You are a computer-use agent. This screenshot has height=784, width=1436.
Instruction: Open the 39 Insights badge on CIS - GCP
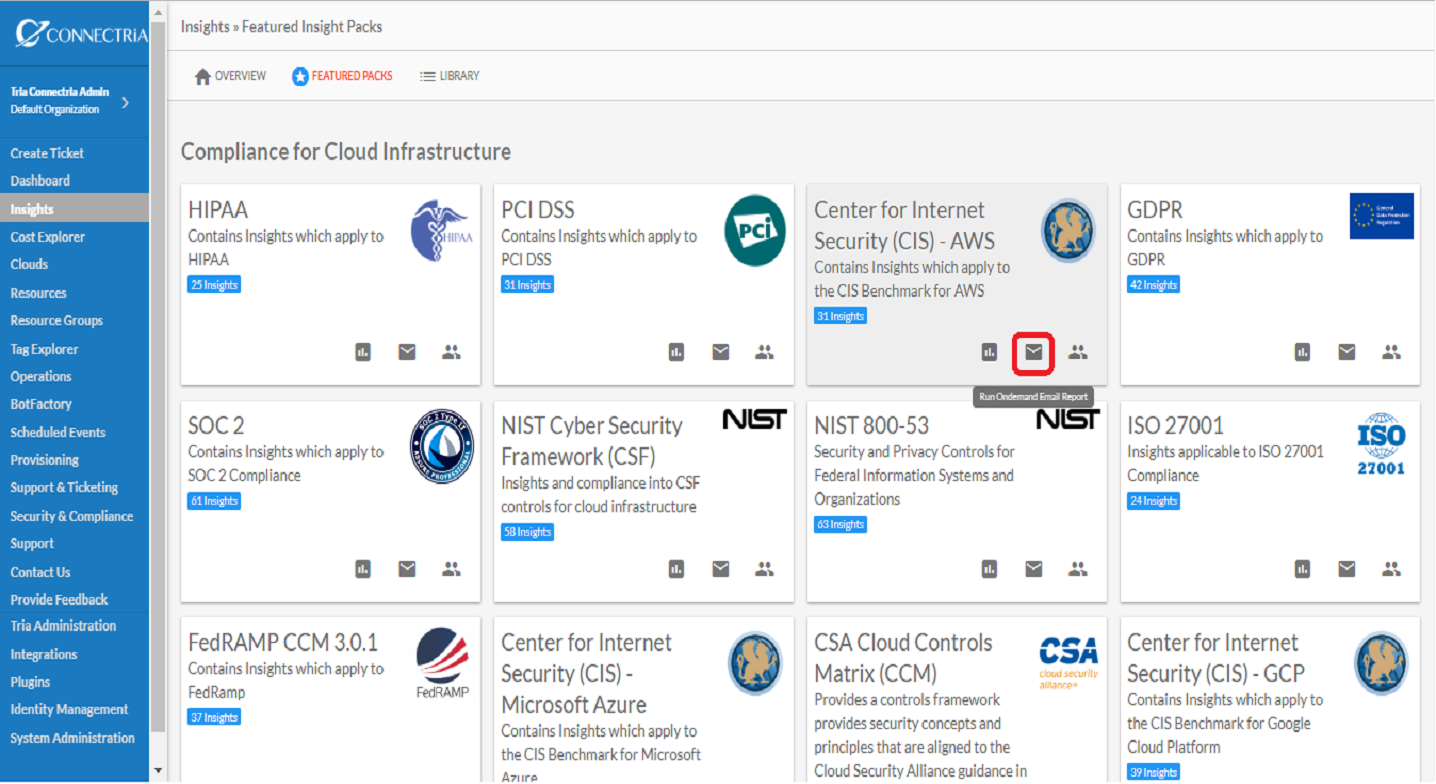point(1153,772)
